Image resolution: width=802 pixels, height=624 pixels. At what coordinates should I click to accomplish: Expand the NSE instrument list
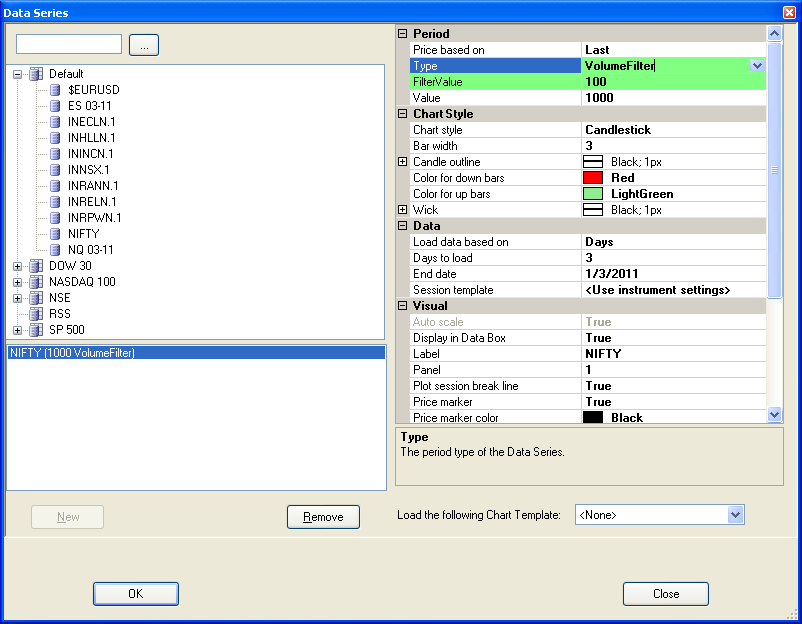pyautogui.click(x=17, y=298)
